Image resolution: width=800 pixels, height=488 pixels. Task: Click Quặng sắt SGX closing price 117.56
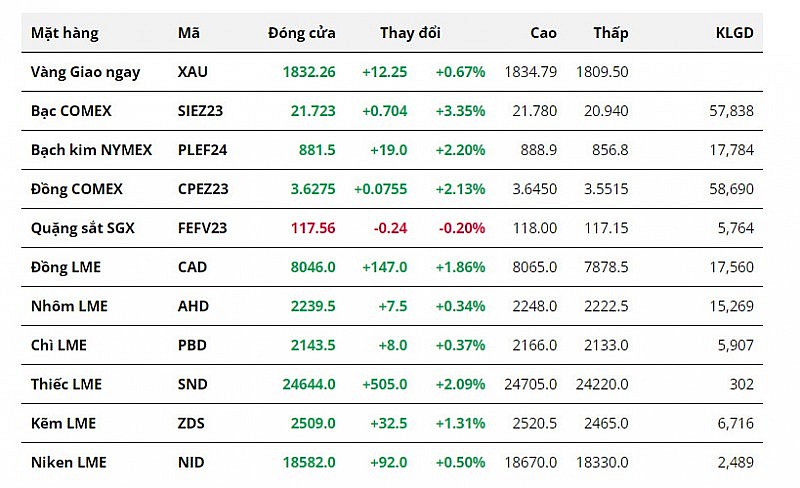pos(313,228)
